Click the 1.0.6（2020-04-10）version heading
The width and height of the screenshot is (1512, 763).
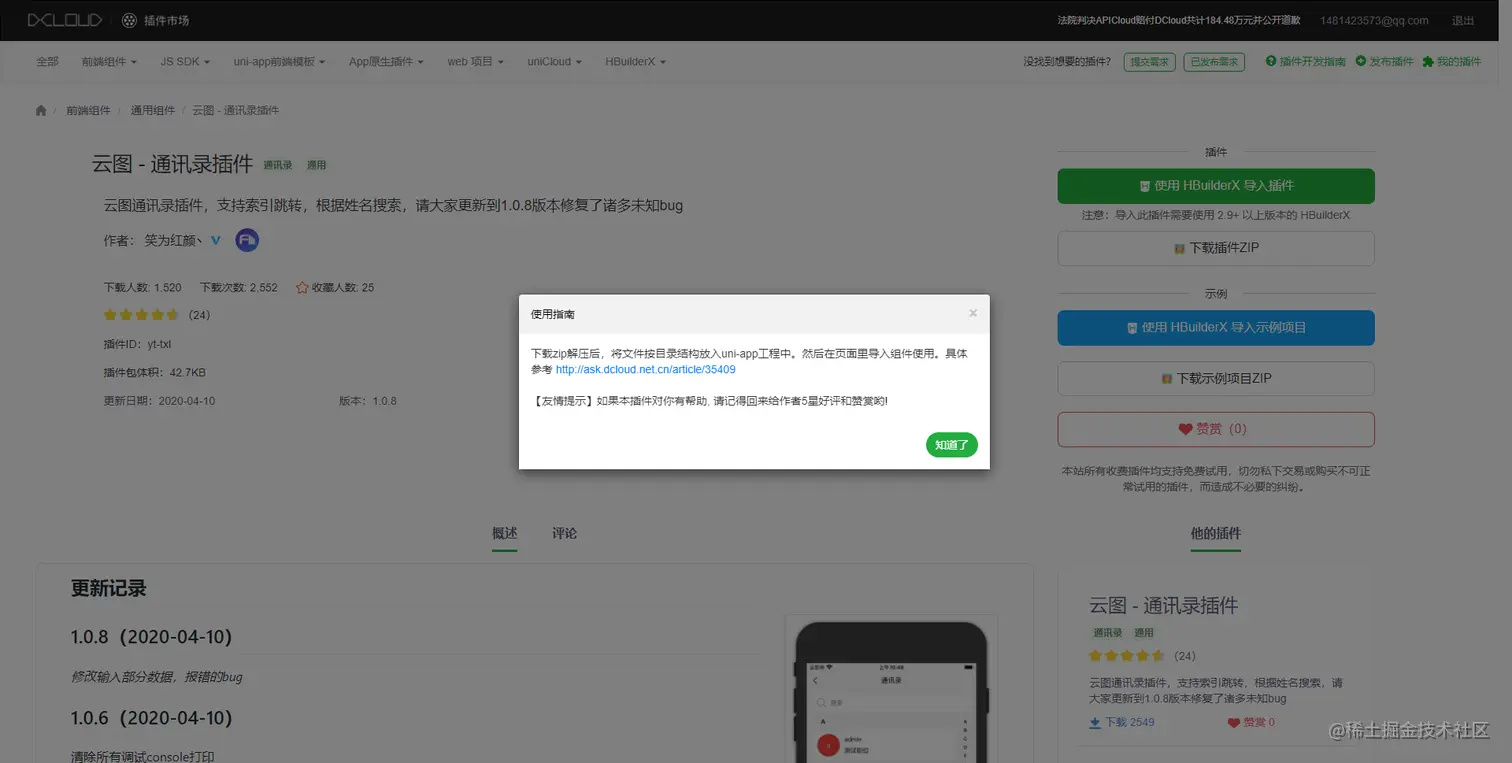pyautogui.click(x=151, y=718)
